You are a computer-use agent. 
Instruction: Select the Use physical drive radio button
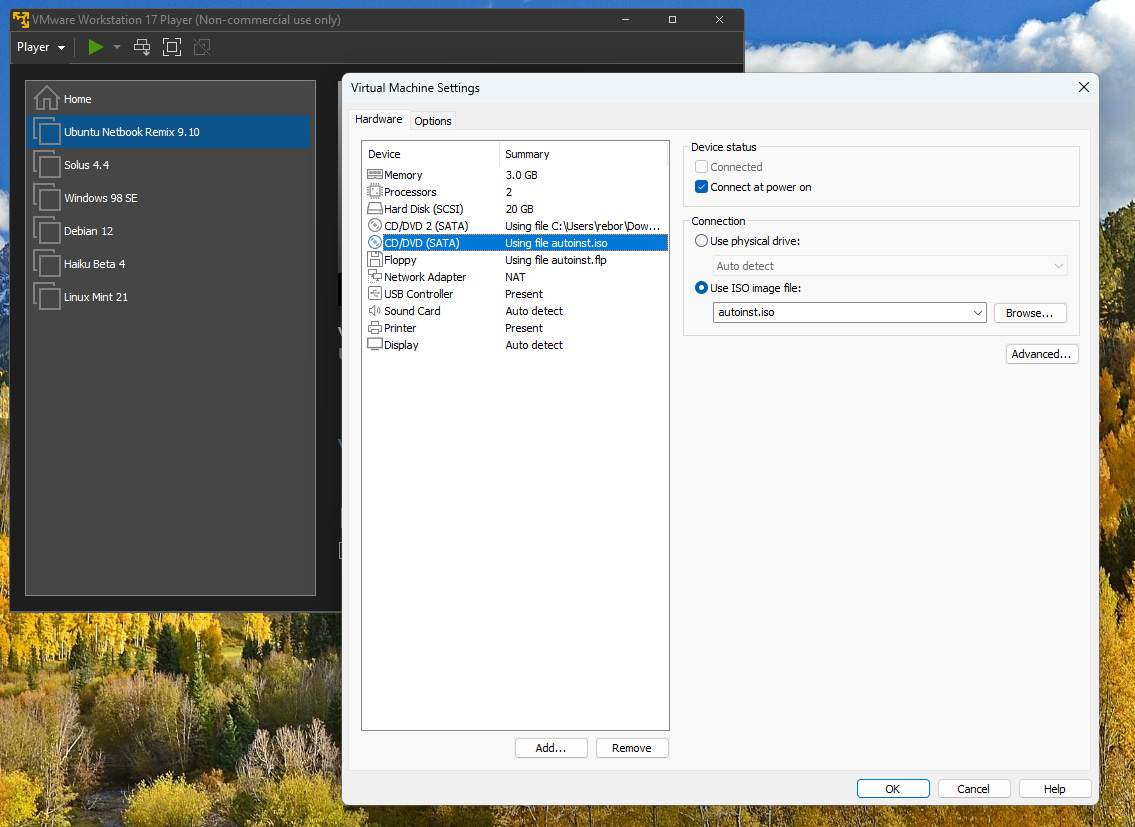coord(701,240)
